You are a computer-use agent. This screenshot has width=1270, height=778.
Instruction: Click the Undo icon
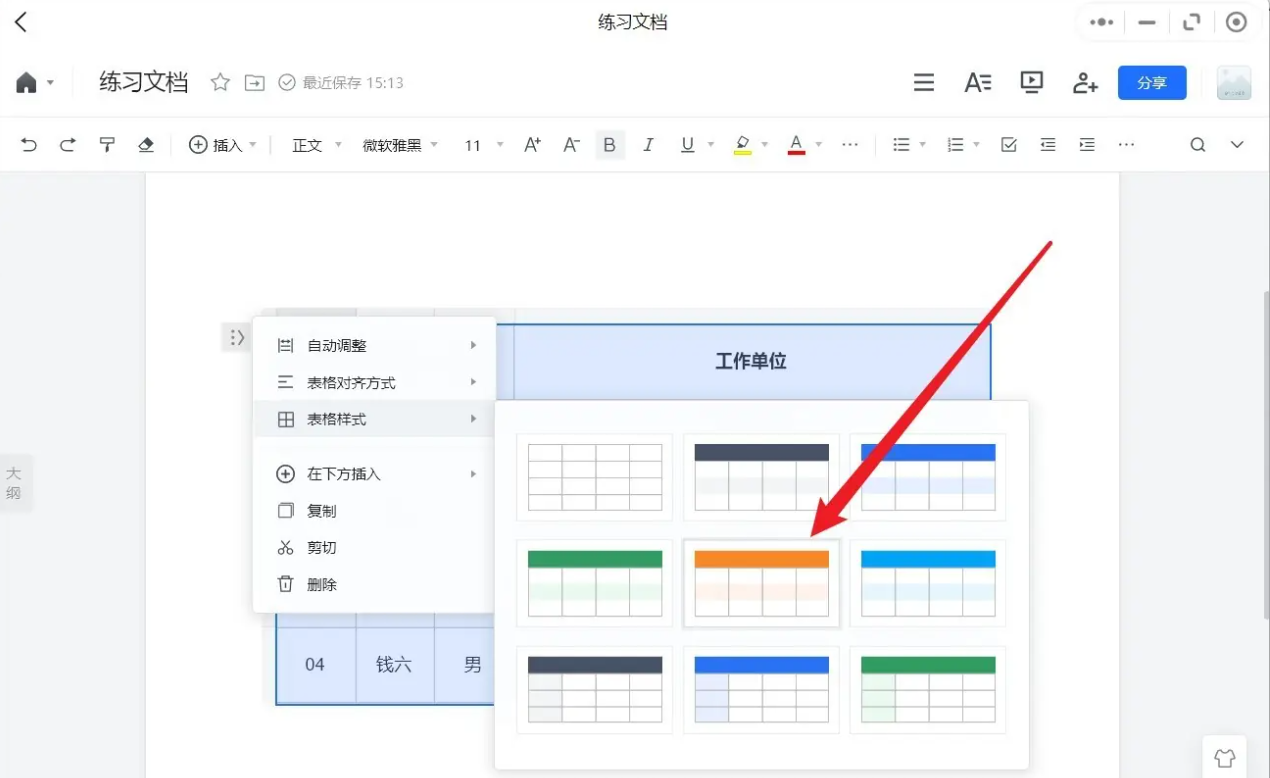(x=28, y=144)
